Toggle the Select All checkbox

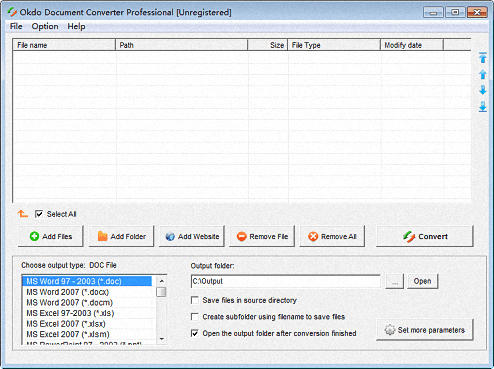point(39,214)
